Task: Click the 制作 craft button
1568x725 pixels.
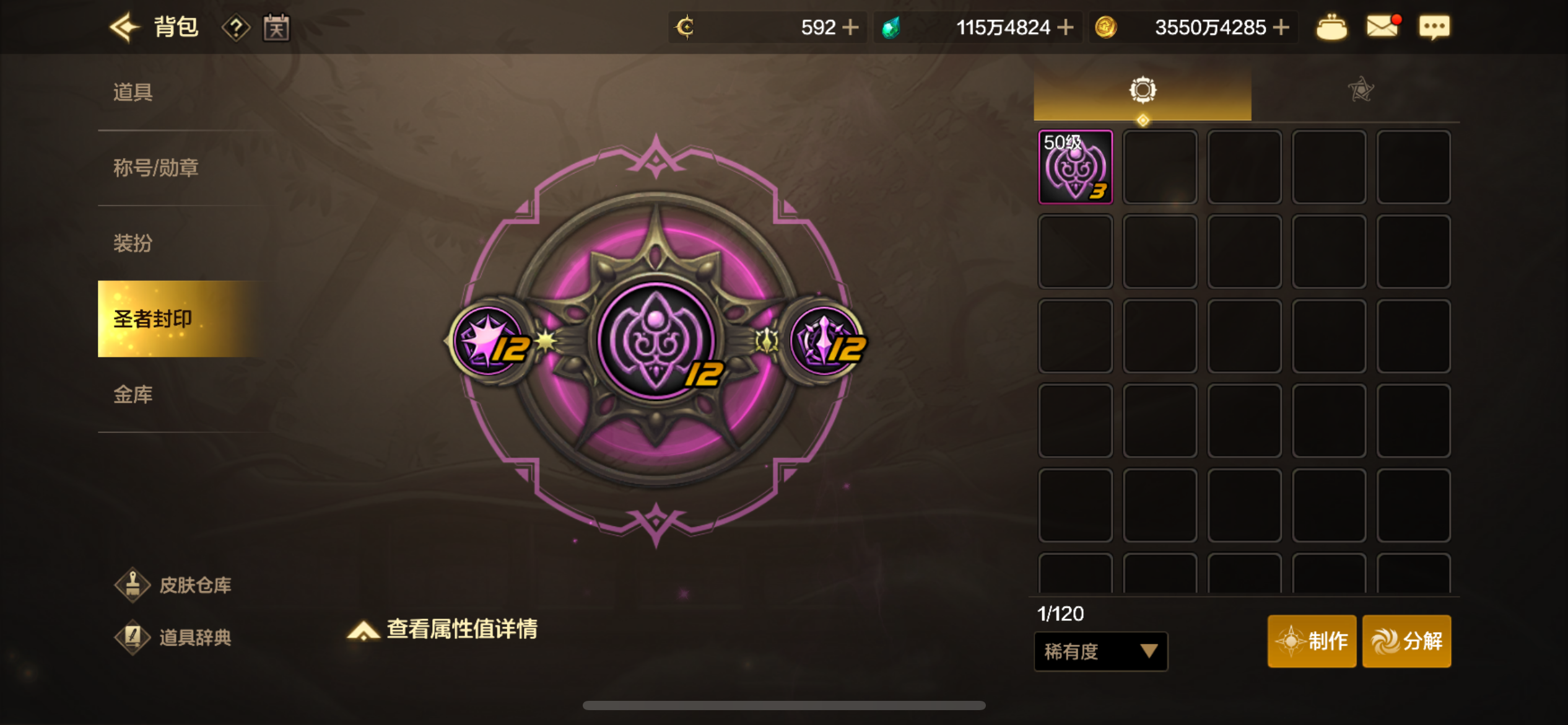Action: pos(1312,641)
